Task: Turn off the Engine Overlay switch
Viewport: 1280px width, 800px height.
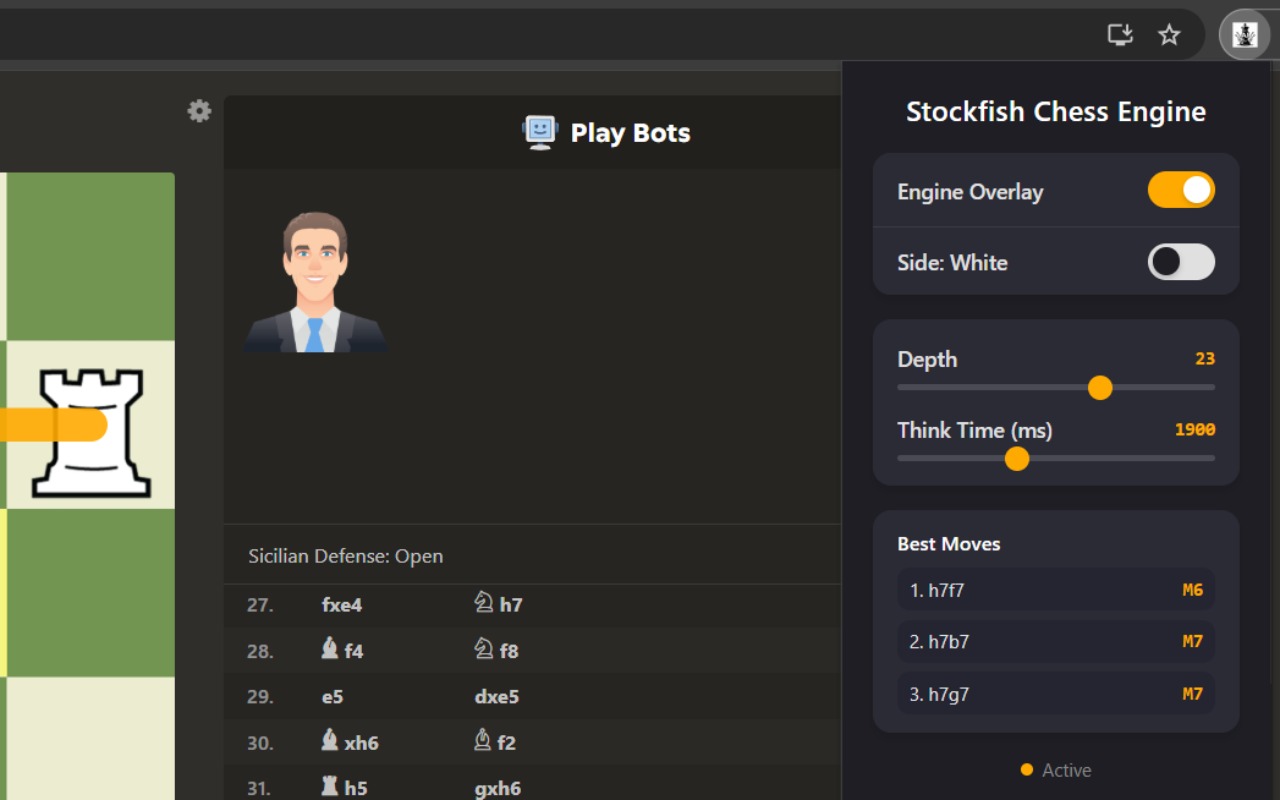Action: pyautogui.click(x=1181, y=190)
